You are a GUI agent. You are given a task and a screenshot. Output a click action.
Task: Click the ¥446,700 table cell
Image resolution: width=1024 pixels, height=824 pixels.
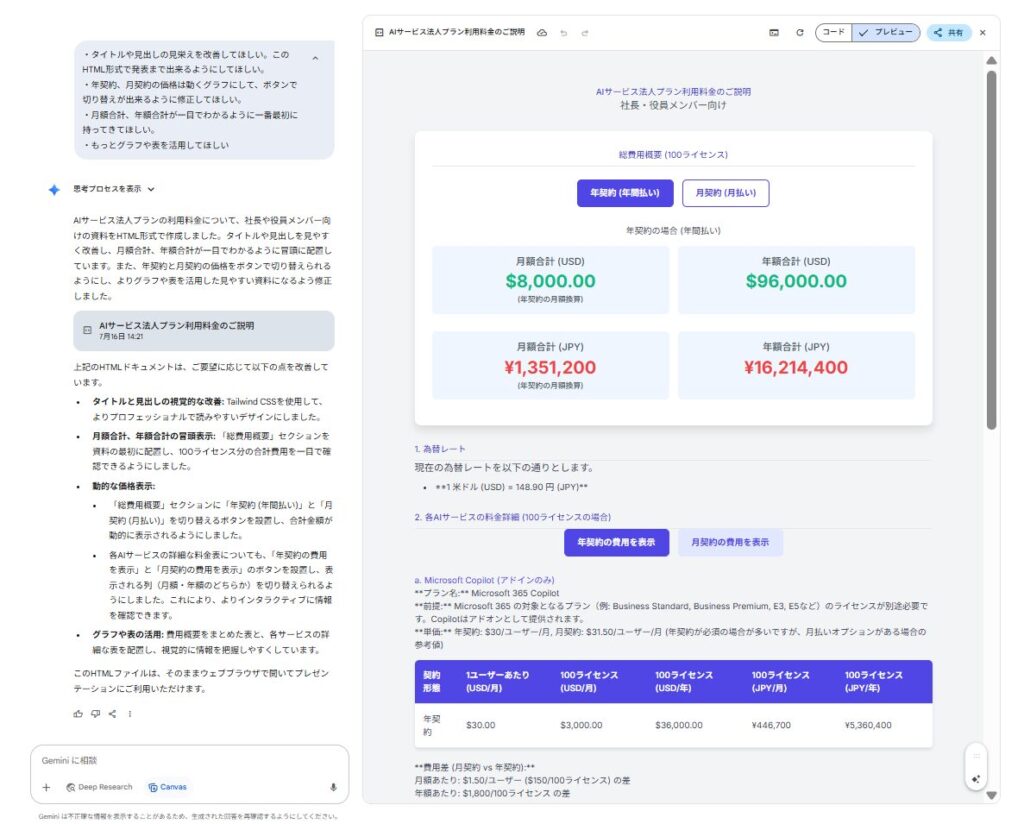tap(771, 725)
